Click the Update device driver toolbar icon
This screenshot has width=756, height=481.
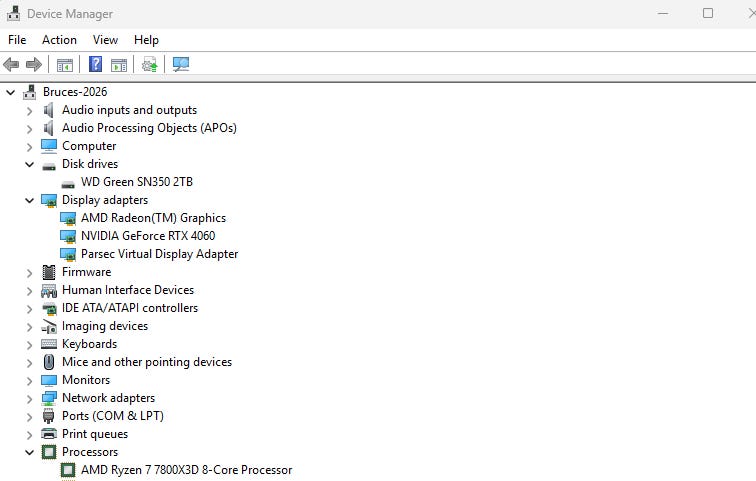pyautogui.click(x=149, y=64)
